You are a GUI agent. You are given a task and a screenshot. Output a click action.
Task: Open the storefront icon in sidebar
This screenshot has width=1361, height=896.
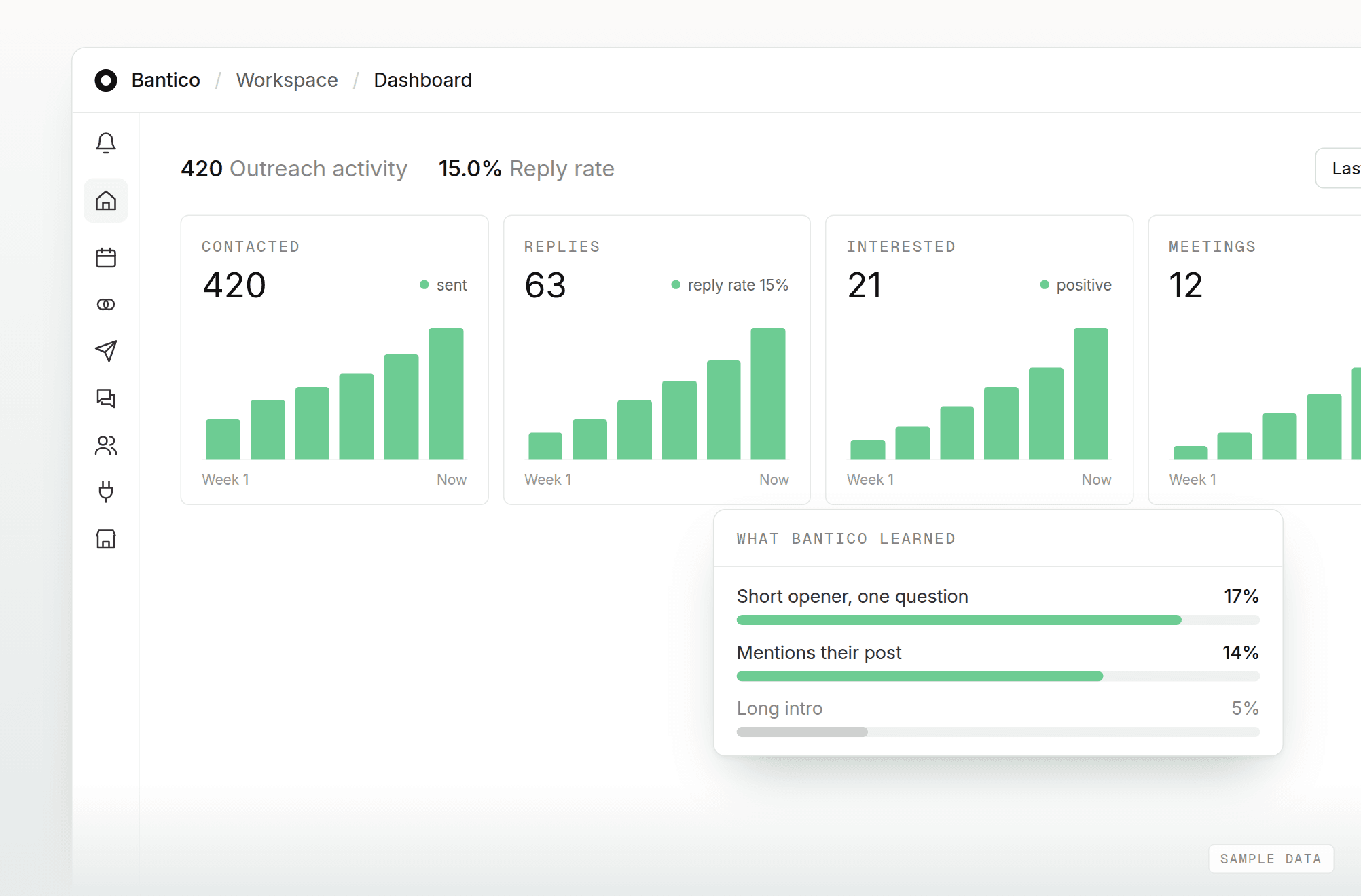coord(106,539)
